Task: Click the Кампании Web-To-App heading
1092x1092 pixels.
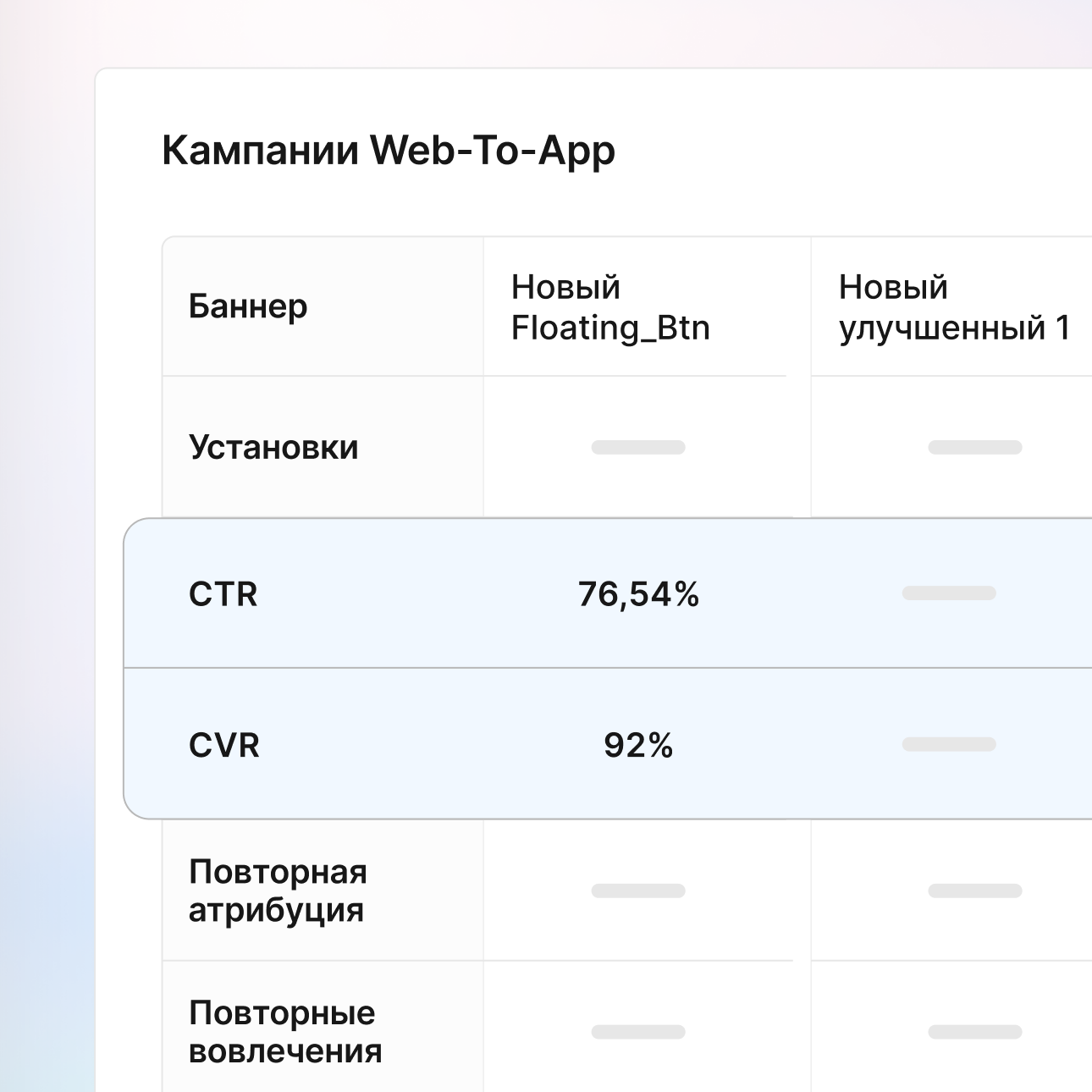Action: point(388,152)
